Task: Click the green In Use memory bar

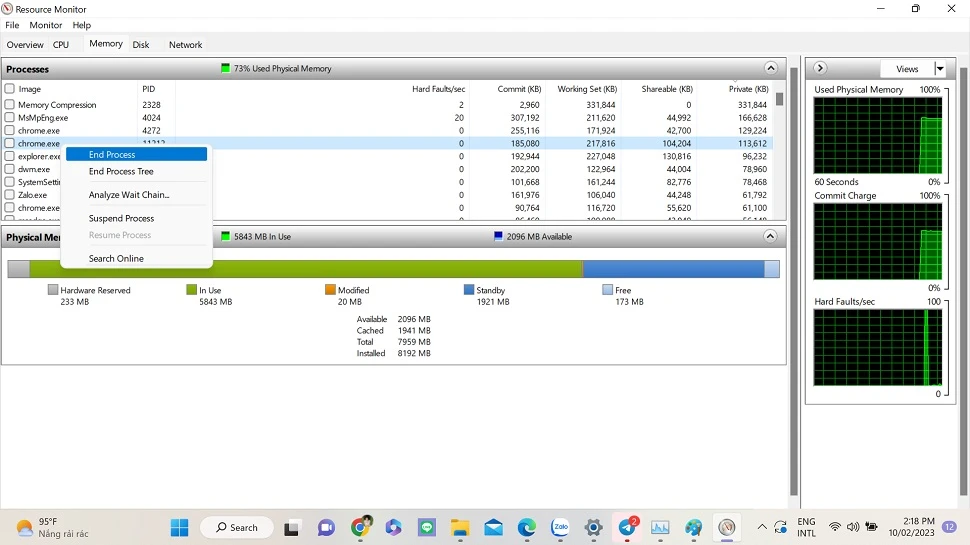Action: pos(305,269)
